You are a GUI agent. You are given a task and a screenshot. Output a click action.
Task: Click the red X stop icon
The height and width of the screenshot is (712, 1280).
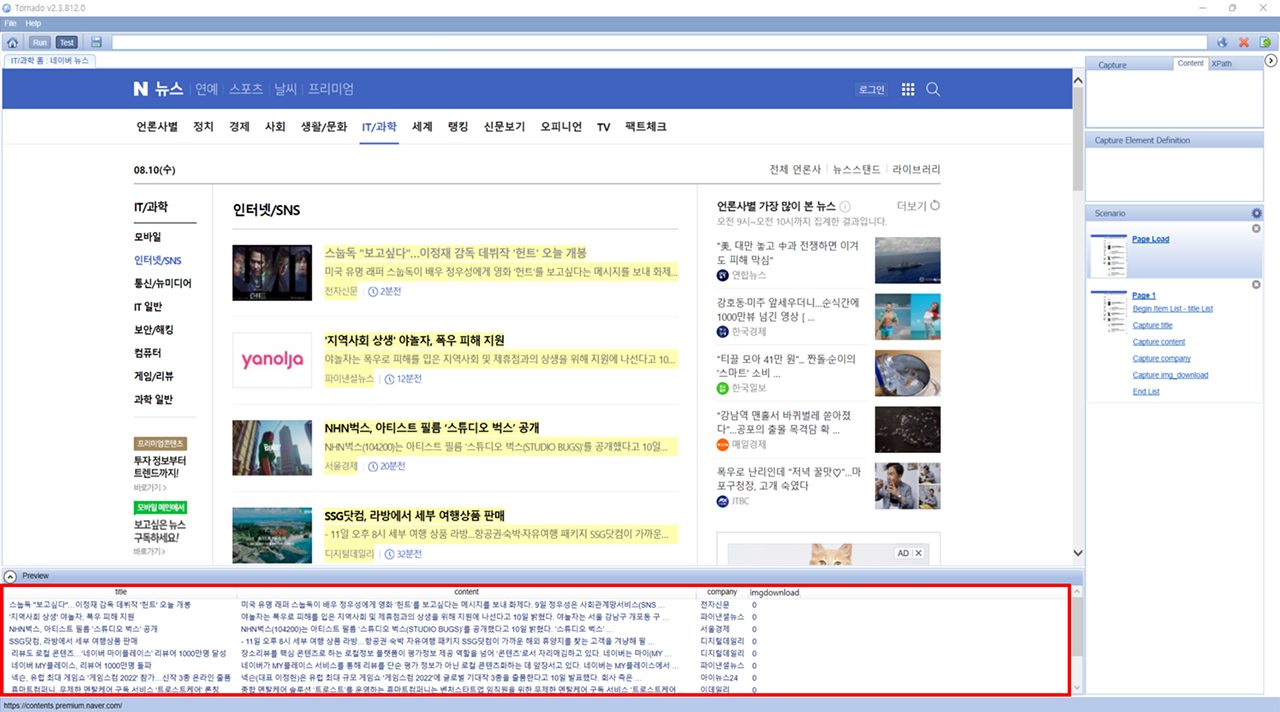(x=1244, y=42)
